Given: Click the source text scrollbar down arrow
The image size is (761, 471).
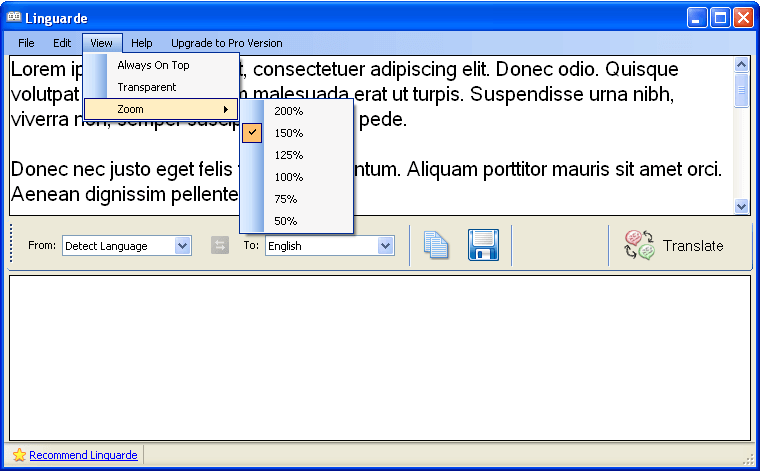Looking at the screenshot, I should pos(742,206).
